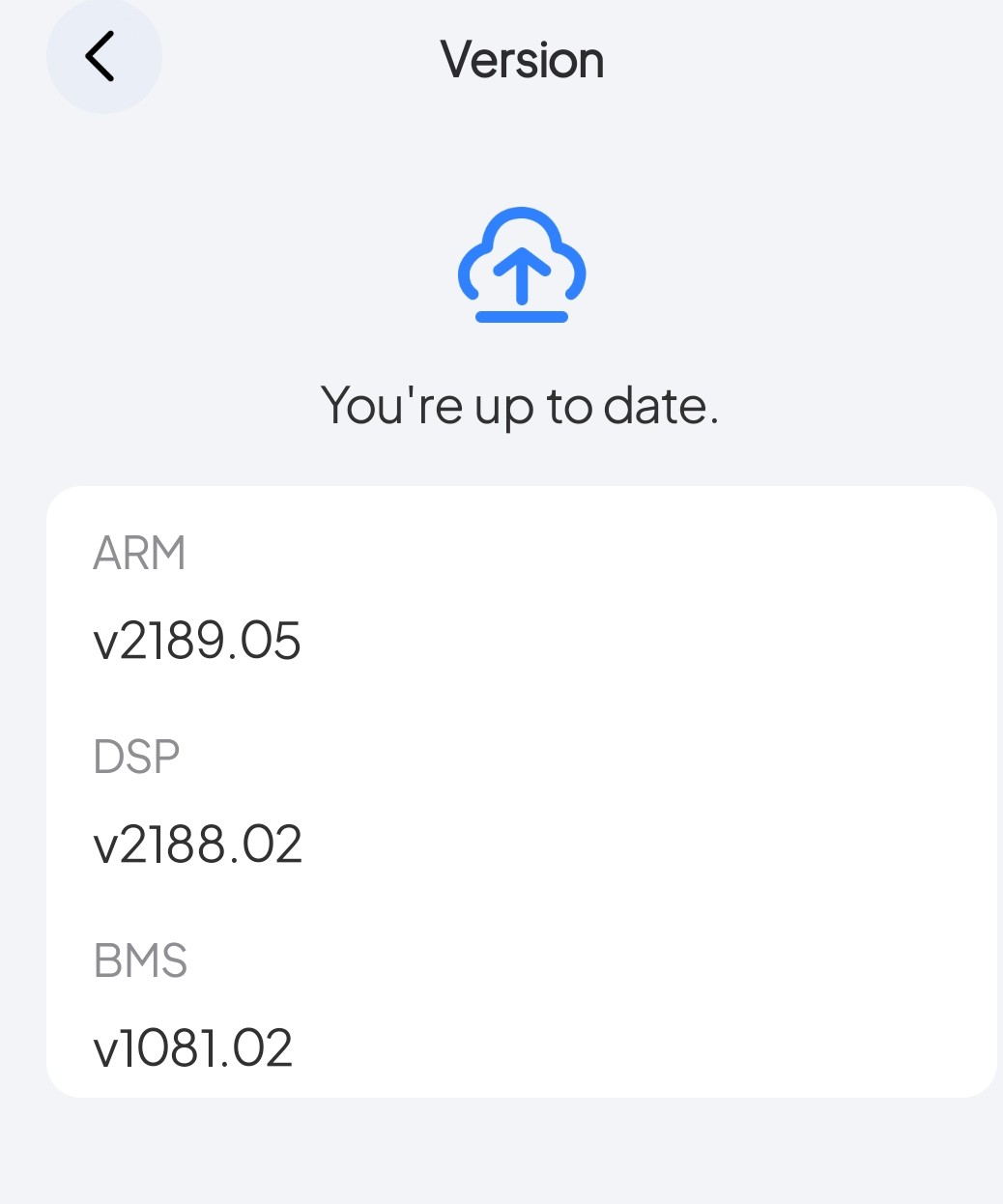The height and width of the screenshot is (1204, 1003).
Task: Click the word "date." in status message
Action: pyautogui.click(x=661, y=406)
